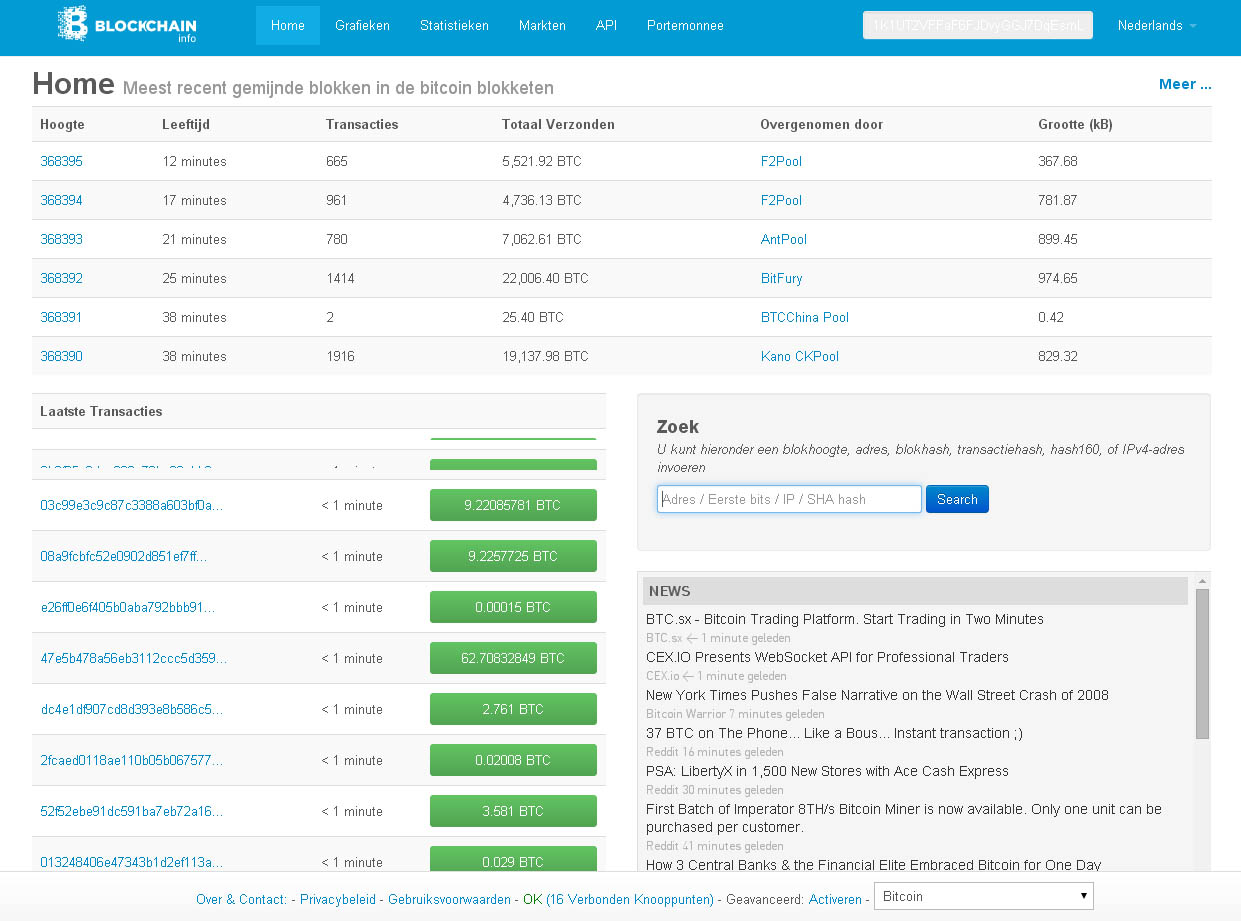Click the Laatste Transacties heading
The width and height of the screenshot is (1241, 921).
101,411
